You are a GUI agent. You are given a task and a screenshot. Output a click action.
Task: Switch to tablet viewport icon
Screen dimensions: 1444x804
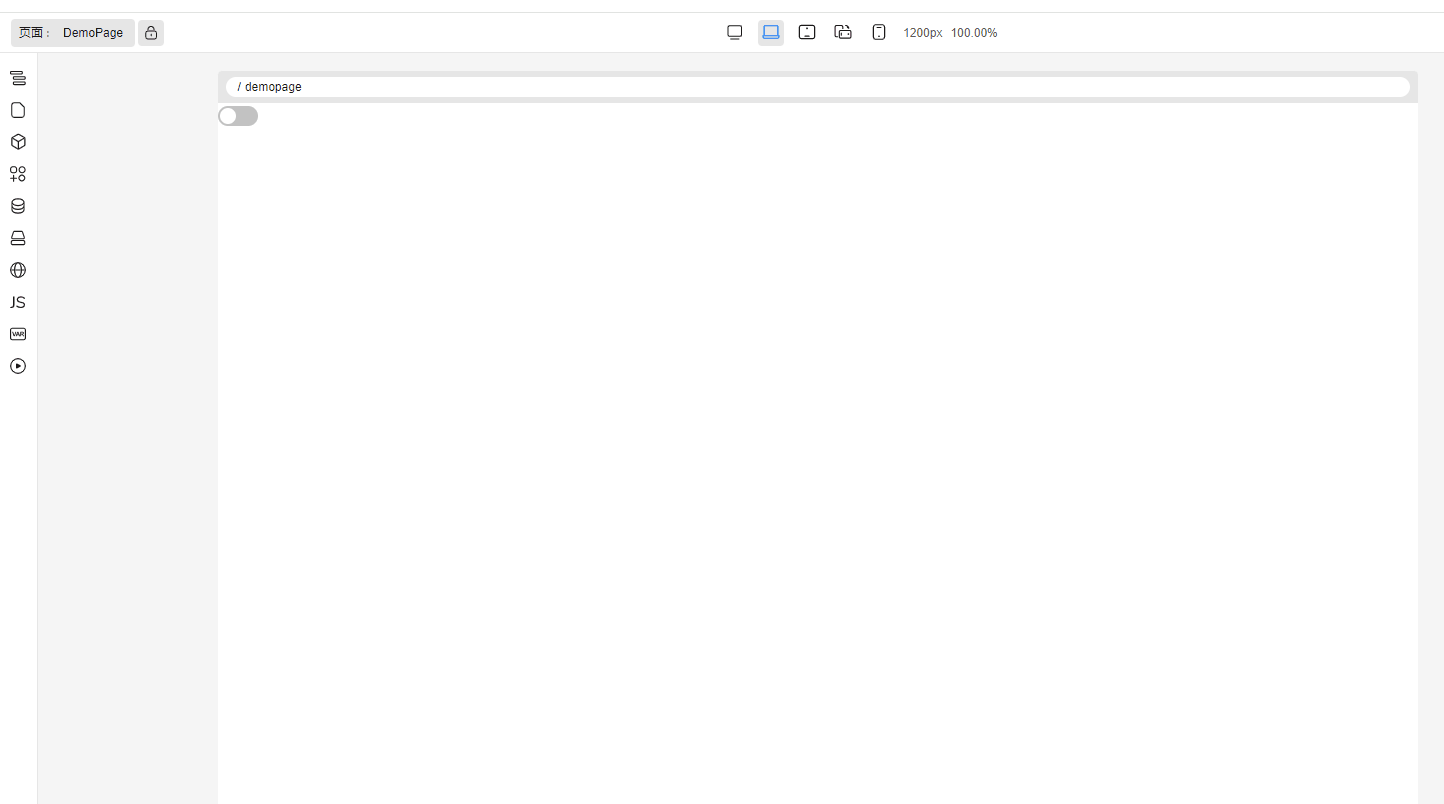(x=807, y=33)
